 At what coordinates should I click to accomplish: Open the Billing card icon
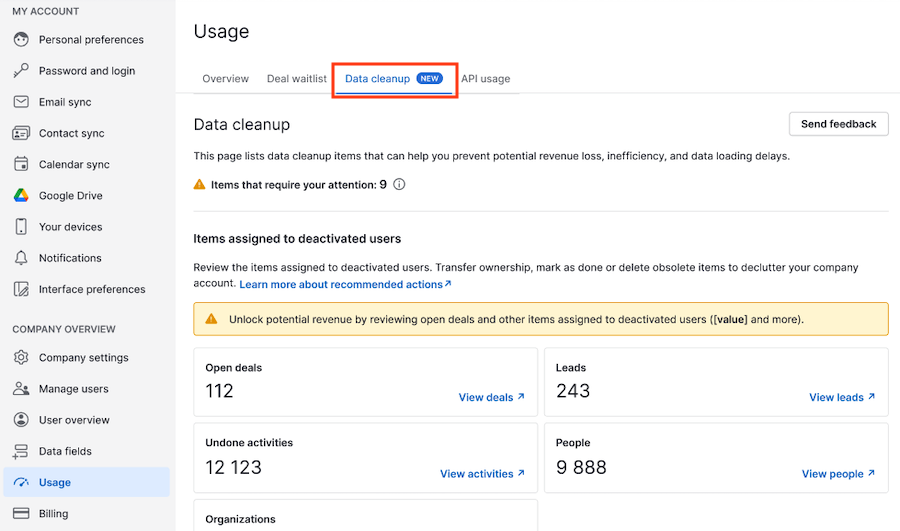(x=21, y=513)
